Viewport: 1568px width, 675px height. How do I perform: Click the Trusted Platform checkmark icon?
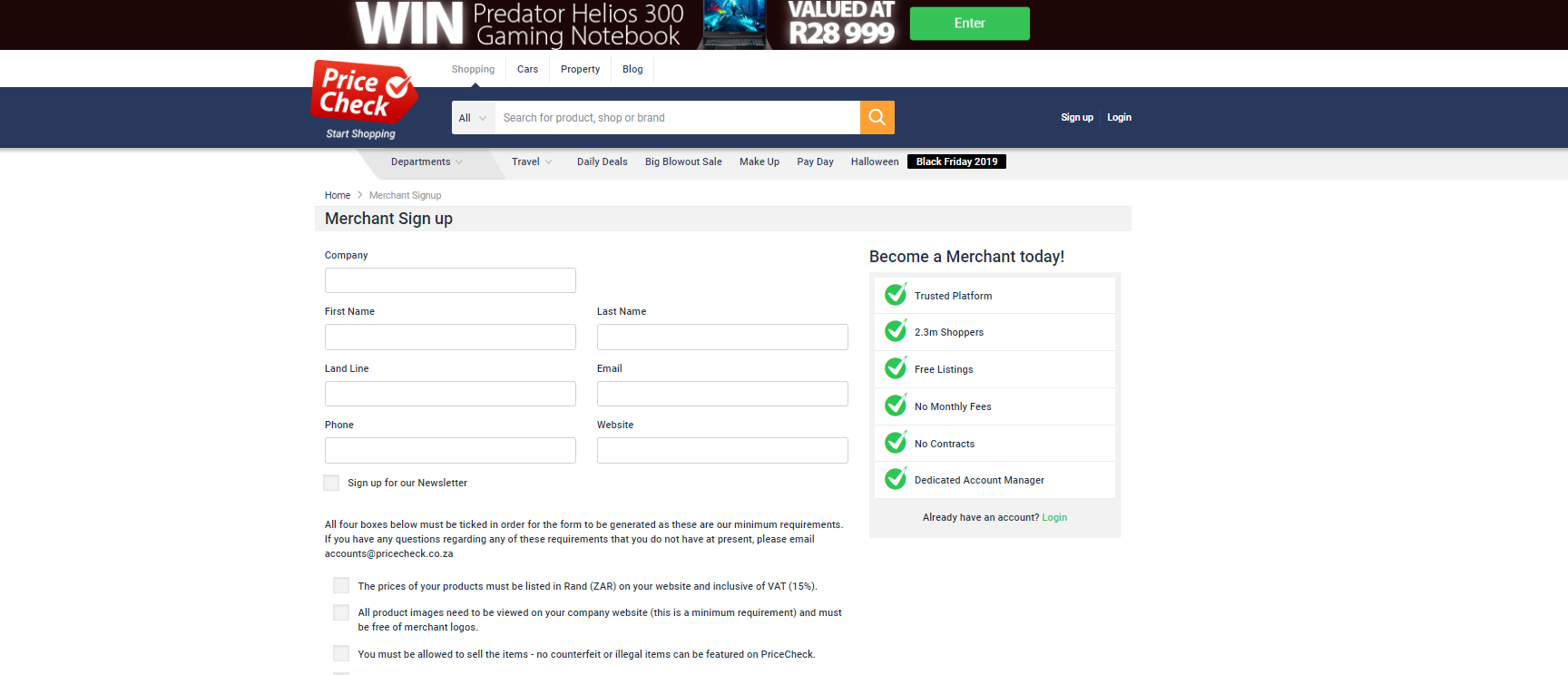(896, 294)
